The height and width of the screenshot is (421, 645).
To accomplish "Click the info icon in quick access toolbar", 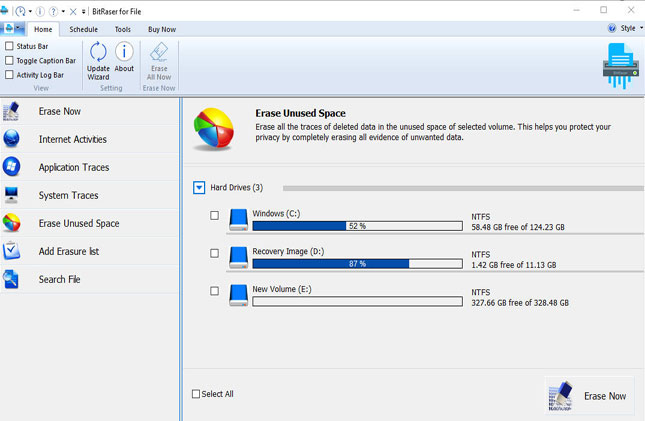I will pos(40,12).
